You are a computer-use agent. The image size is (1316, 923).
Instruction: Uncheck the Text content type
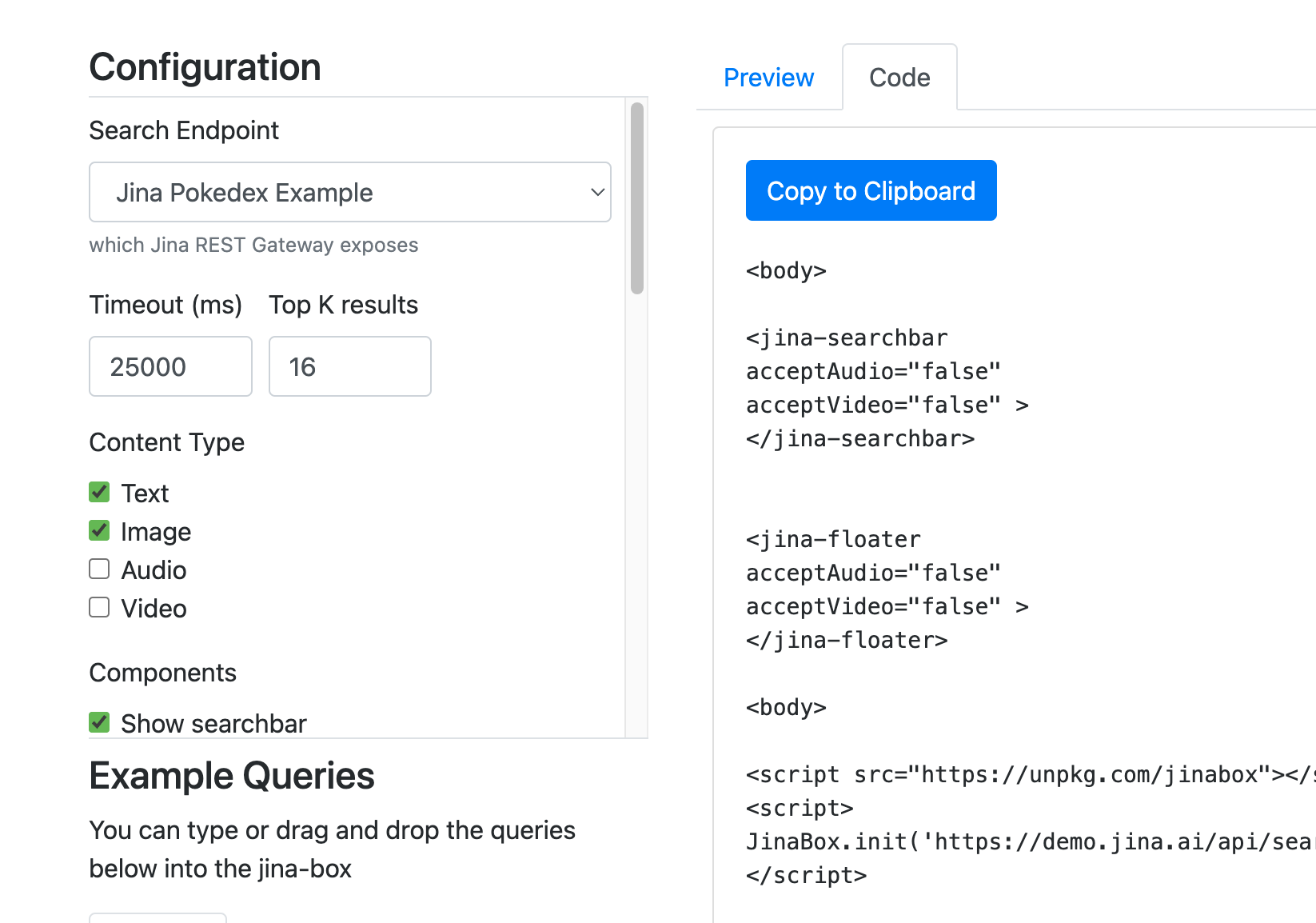[x=98, y=492]
